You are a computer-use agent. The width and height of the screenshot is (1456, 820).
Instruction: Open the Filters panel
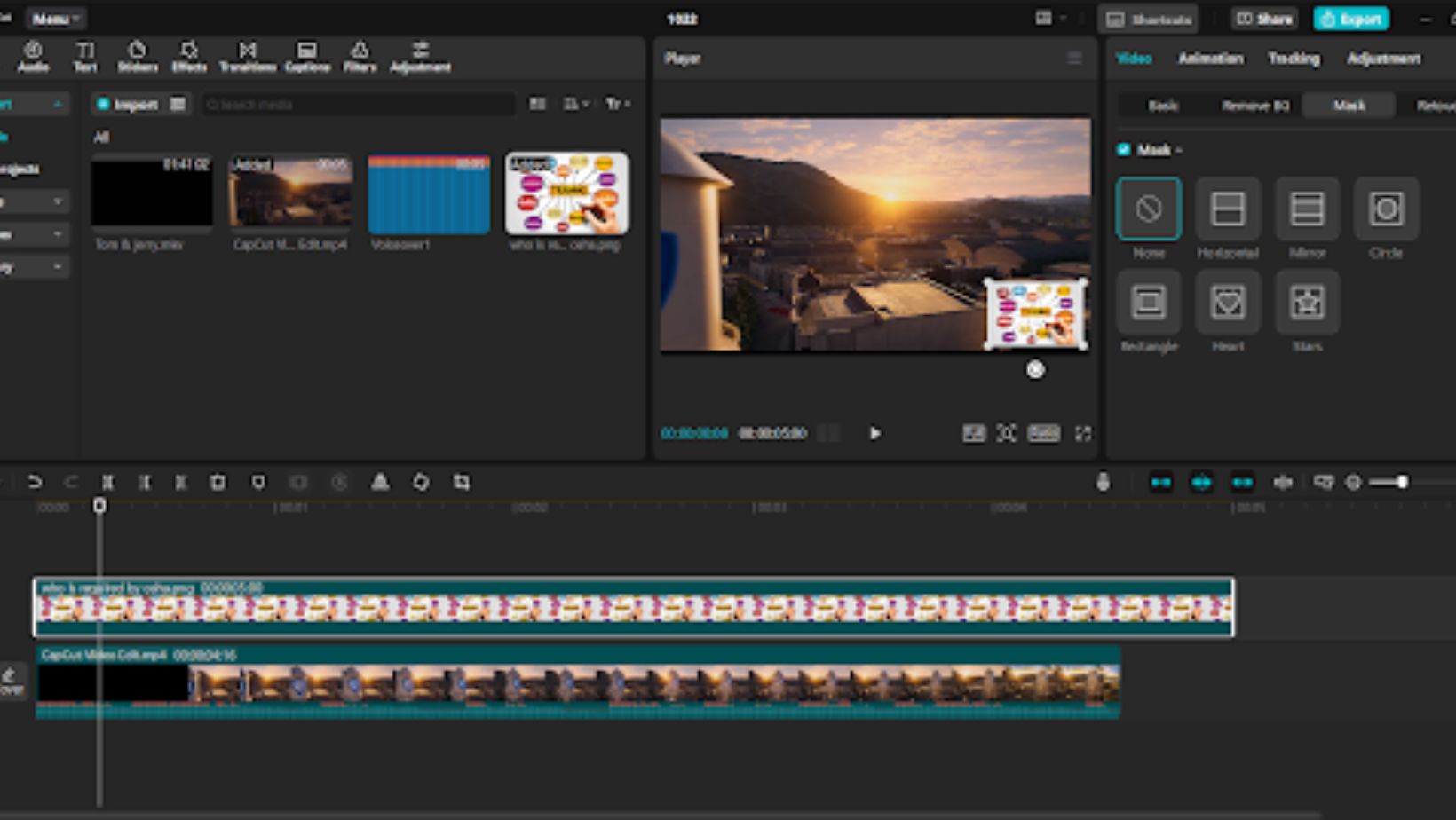pyautogui.click(x=360, y=57)
